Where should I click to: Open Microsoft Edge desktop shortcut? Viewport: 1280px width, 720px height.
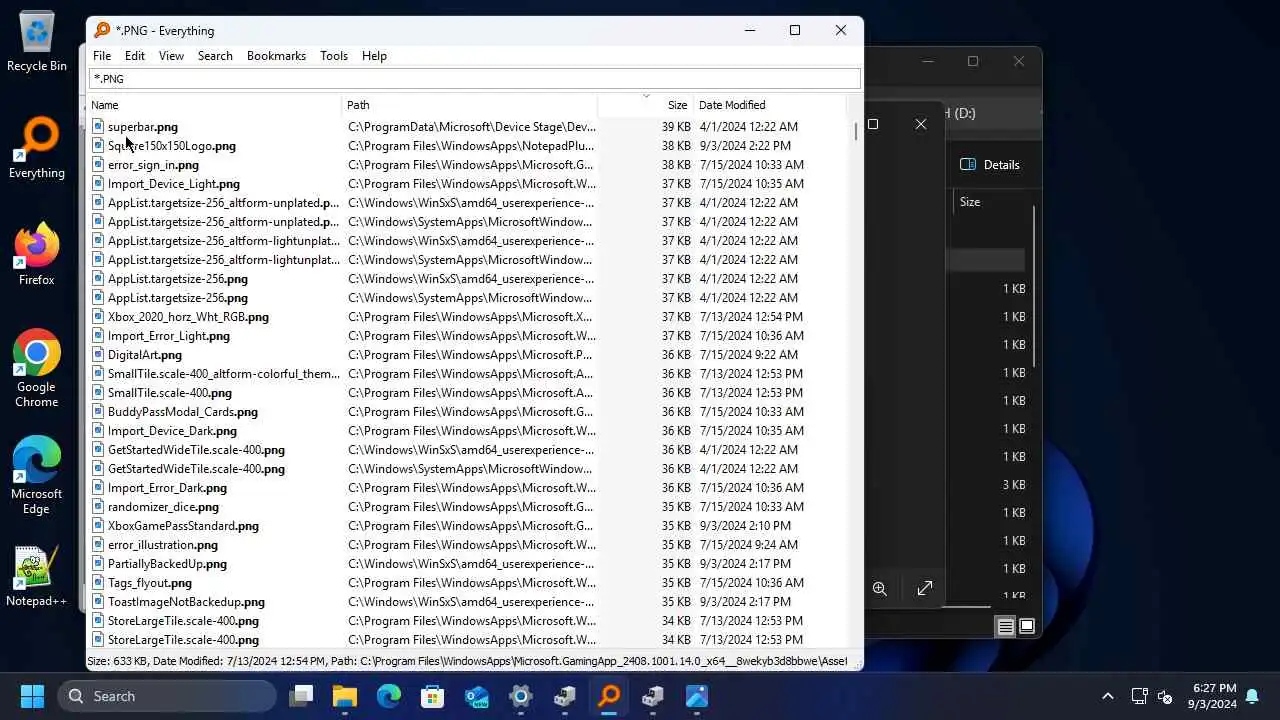[x=37, y=475]
